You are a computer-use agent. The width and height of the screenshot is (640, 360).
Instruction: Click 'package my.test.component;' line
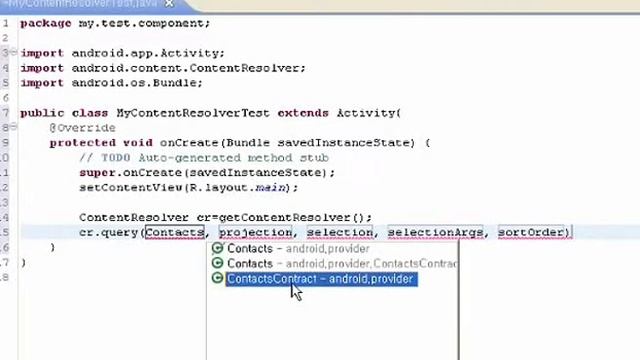point(116,23)
